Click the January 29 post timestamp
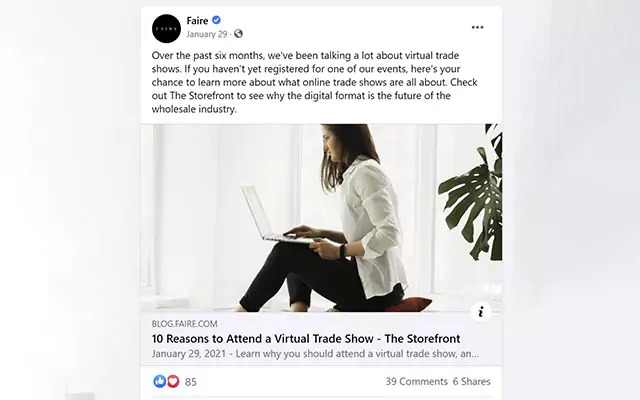This screenshot has width=640, height=400. (x=207, y=34)
